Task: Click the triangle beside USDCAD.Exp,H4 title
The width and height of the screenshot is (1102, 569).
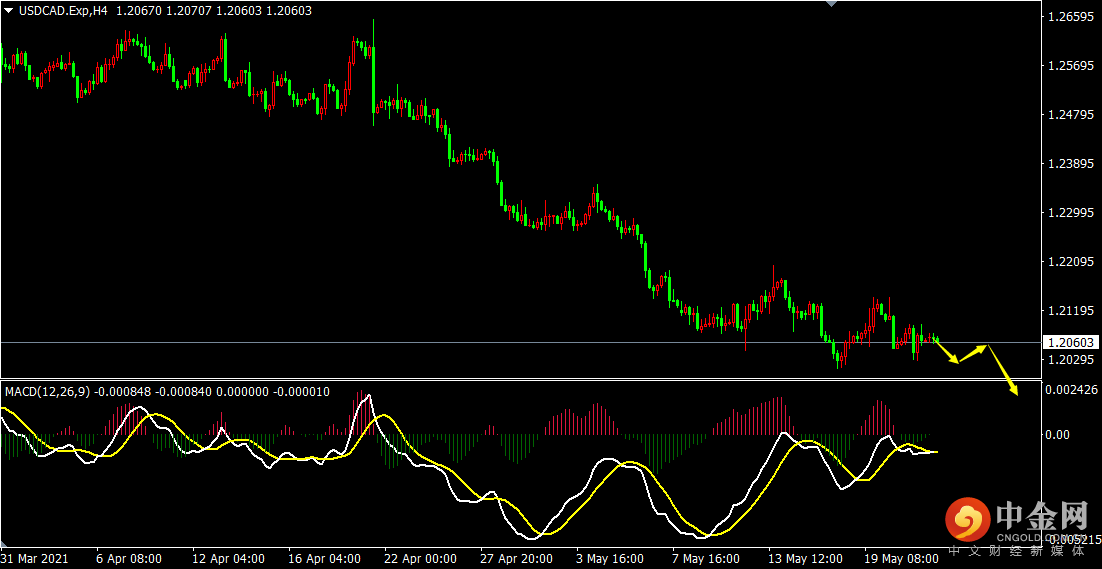Action: 8,11
